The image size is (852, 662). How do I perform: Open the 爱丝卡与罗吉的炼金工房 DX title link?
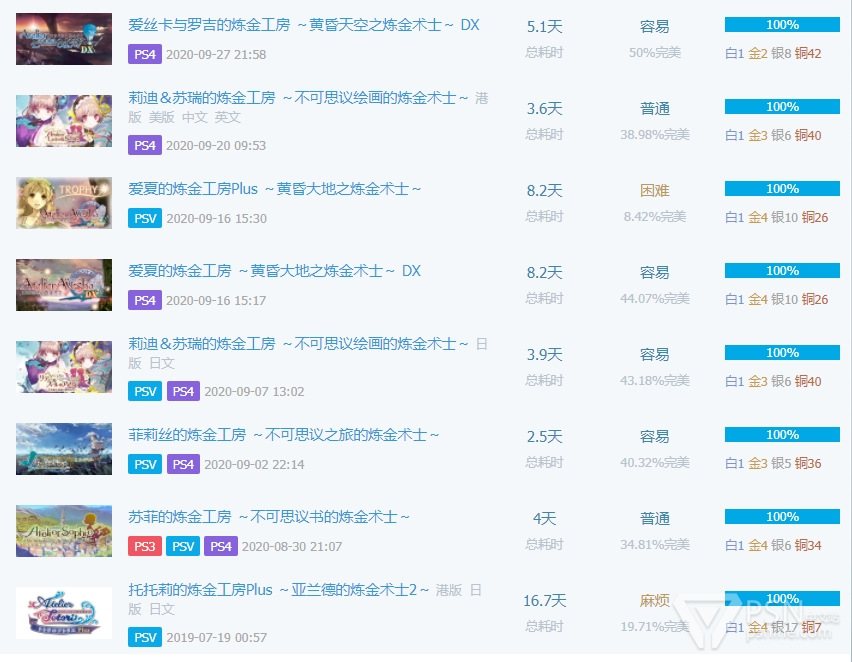304,25
